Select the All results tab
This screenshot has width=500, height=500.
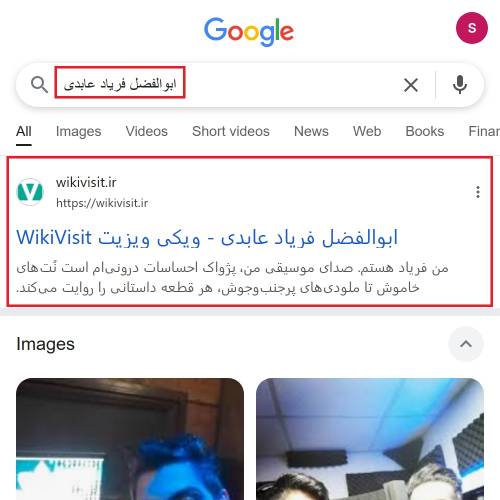coord(24,131)
